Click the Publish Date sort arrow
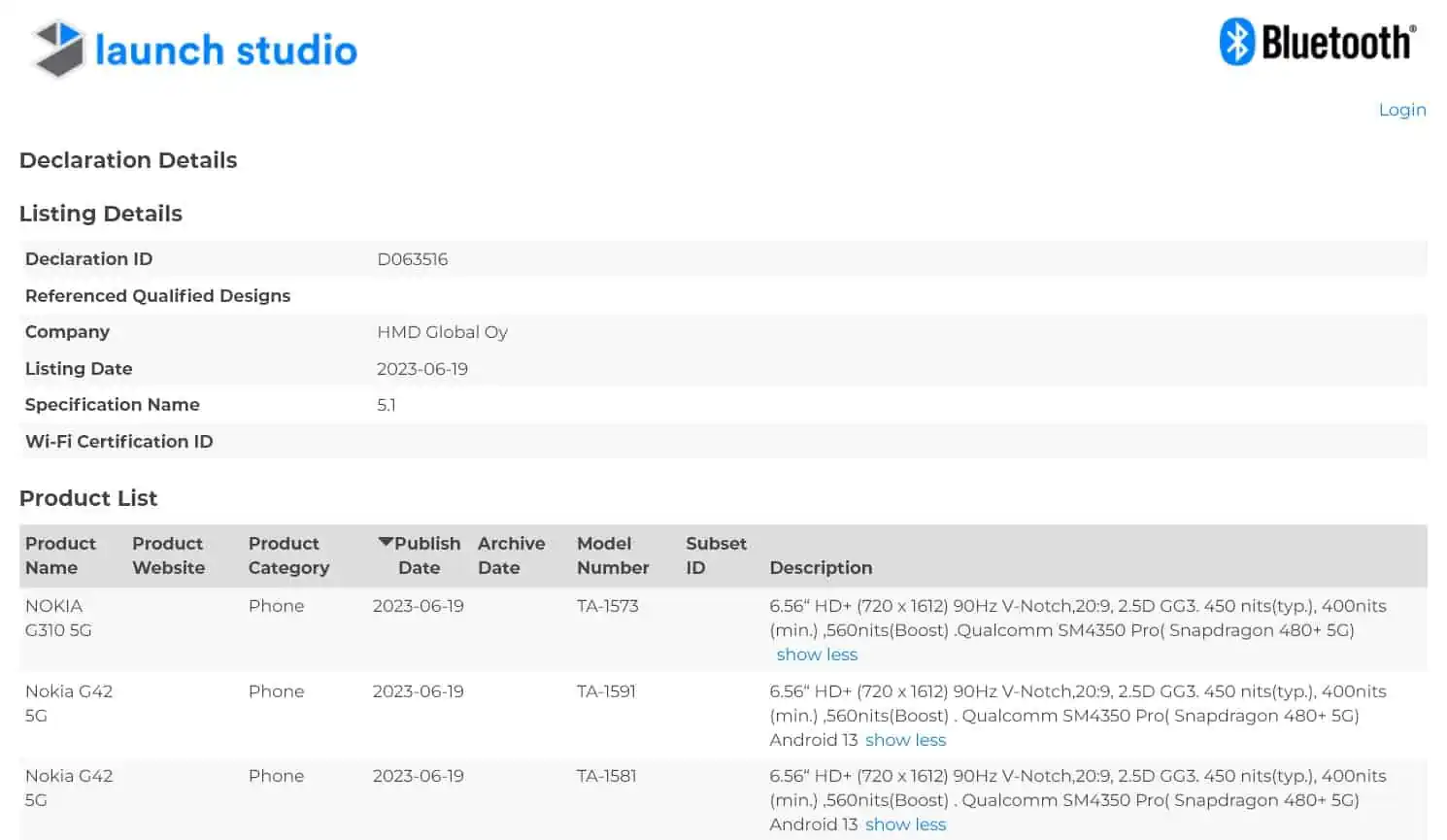 386,542
